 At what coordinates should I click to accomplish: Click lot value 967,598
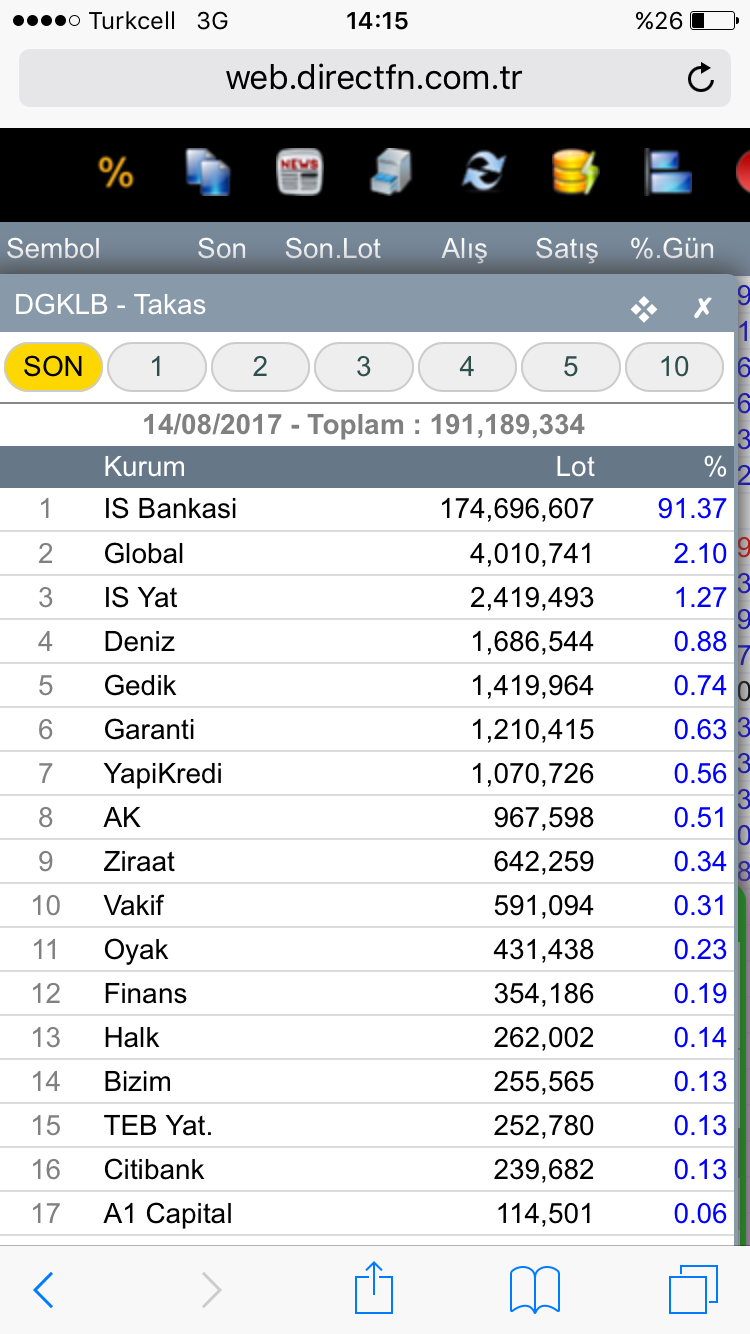(544, 817)
